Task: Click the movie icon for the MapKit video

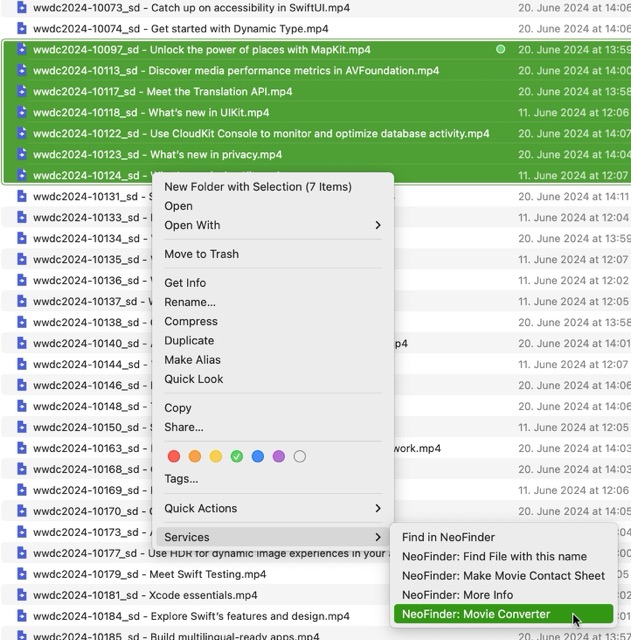Action: (x=21, y=49)
